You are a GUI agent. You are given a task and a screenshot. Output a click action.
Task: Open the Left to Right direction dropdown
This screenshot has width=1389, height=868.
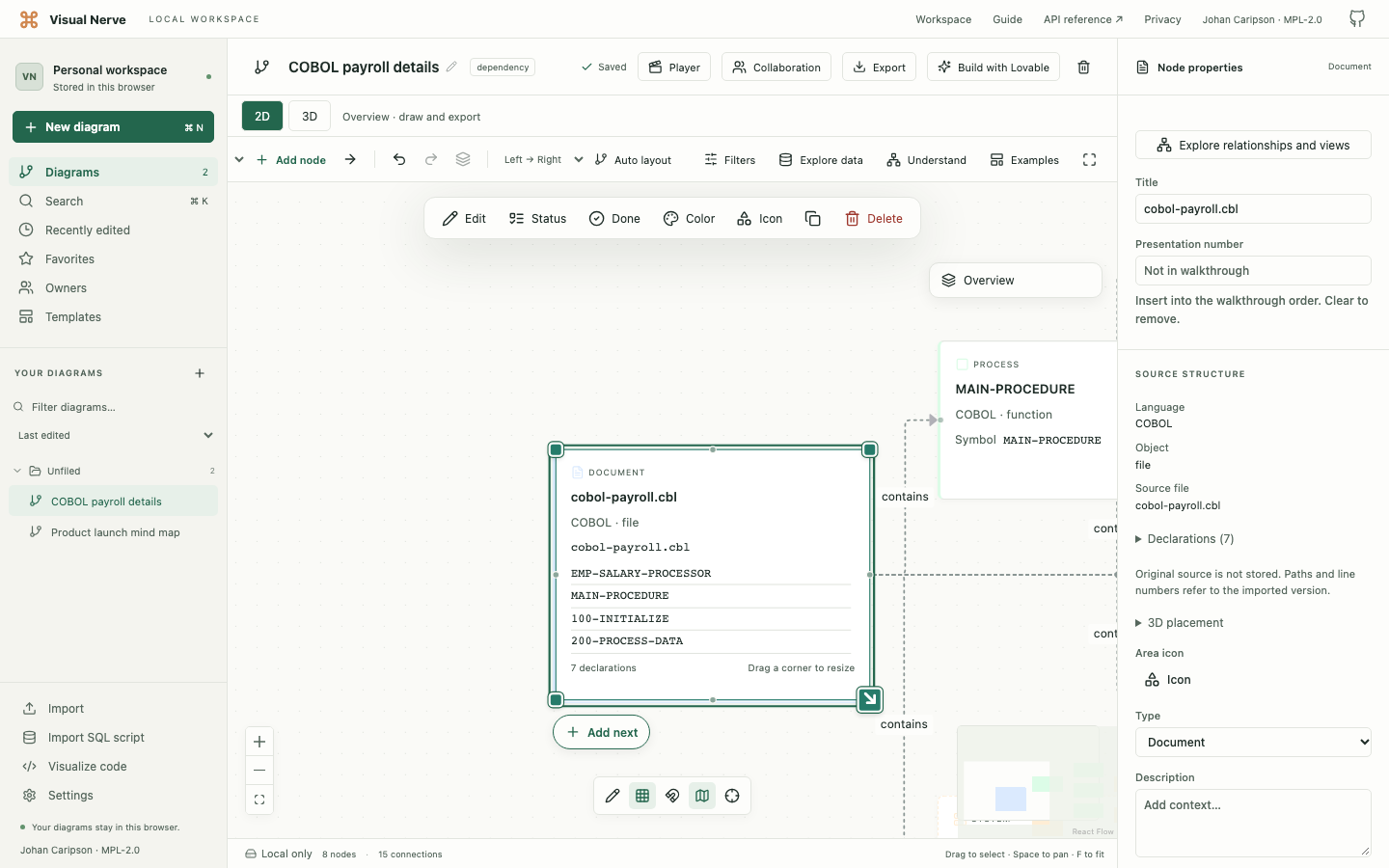pos(543,160)
